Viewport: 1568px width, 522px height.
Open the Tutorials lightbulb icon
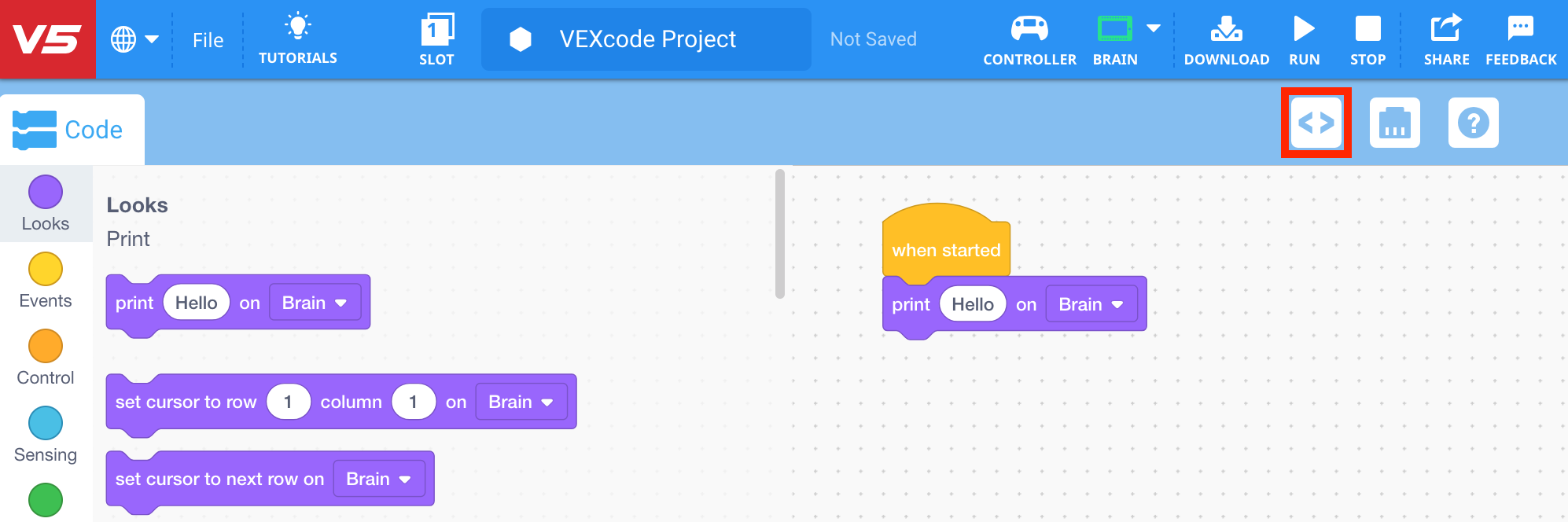[x=298, y=38]
